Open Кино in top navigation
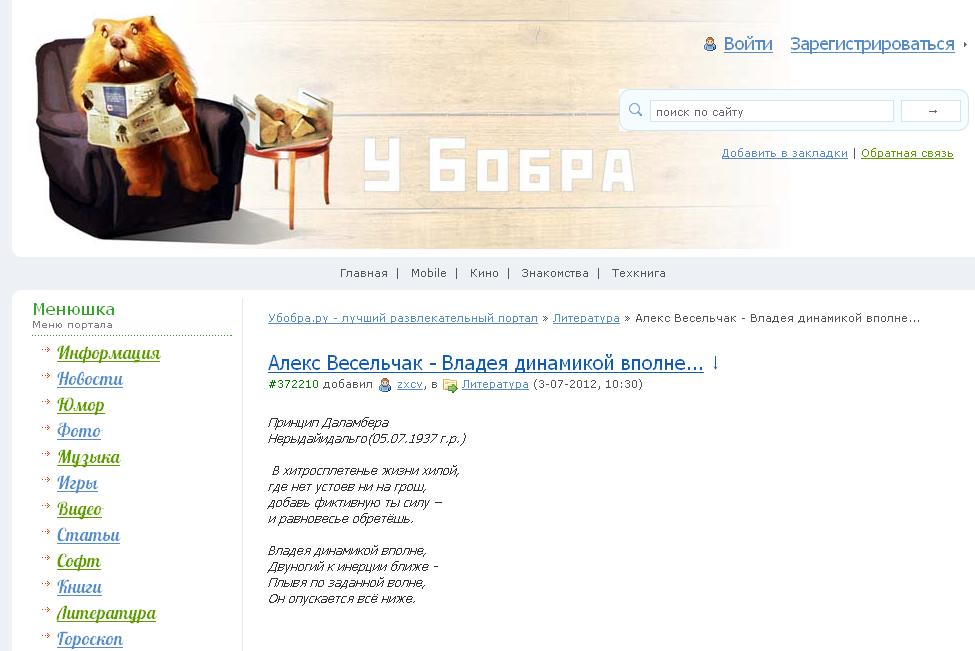Viewport: 975px width, 651px height. coord(484,273)
